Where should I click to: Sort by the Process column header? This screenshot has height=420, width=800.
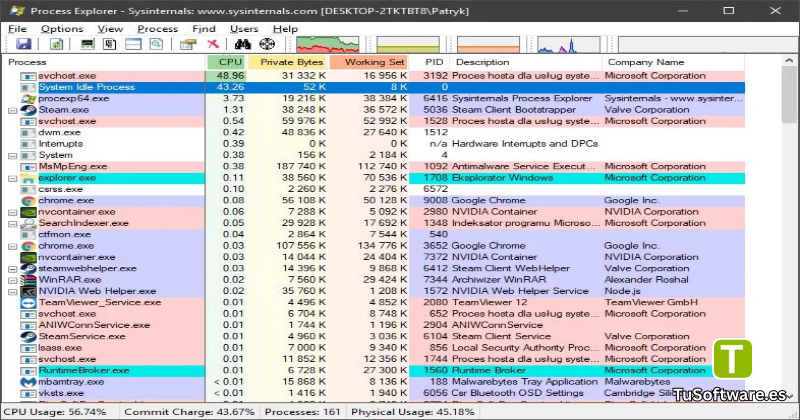(x=104, y=62)
